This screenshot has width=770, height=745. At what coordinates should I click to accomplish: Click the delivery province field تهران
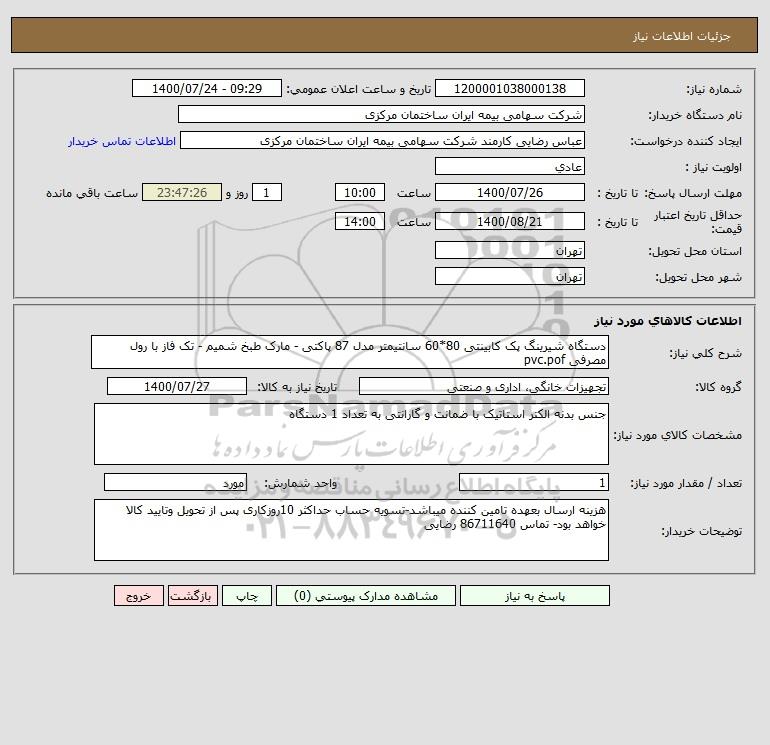[x=510, y=250]
